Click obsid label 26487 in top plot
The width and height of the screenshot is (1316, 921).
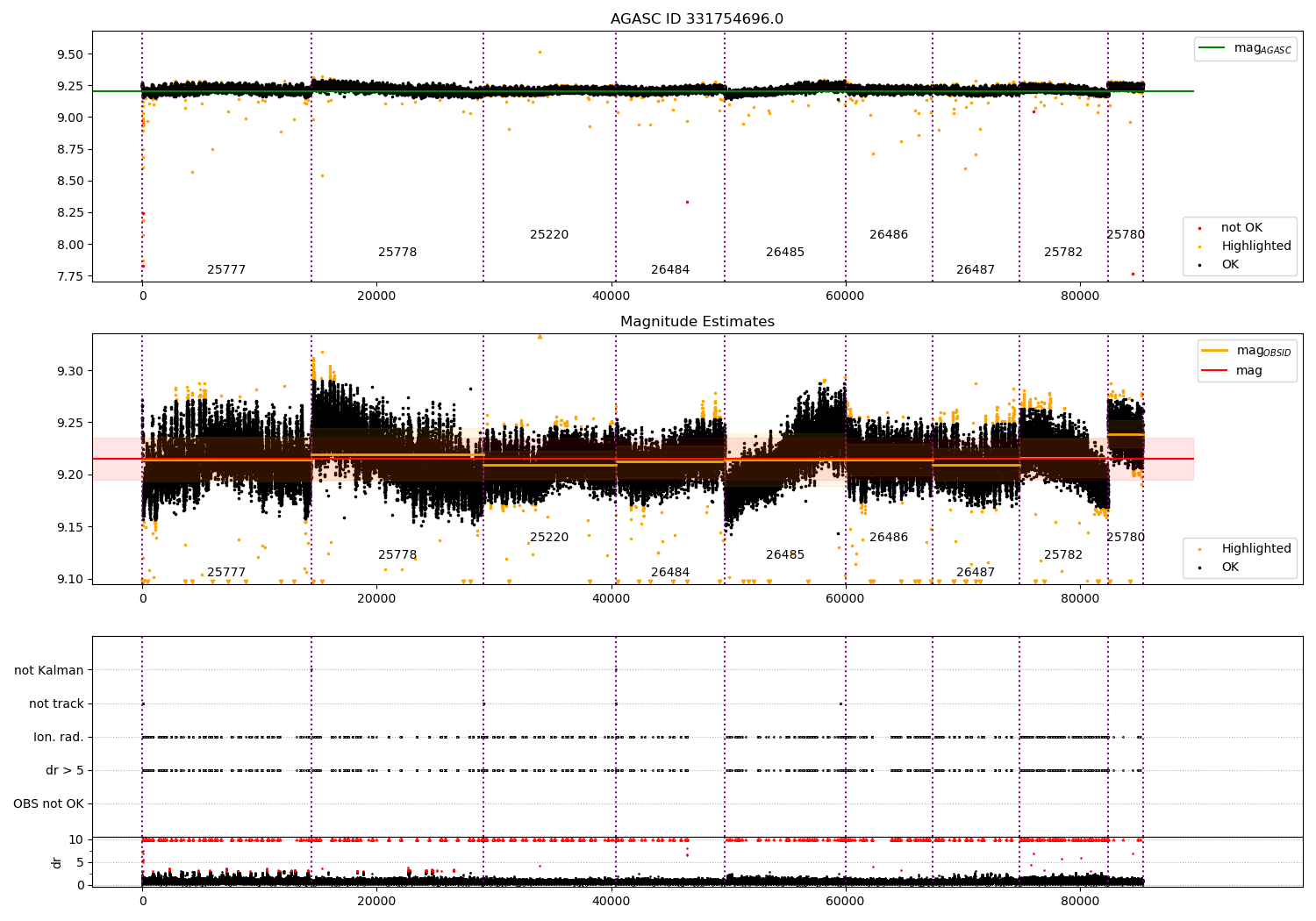(976, 270)
